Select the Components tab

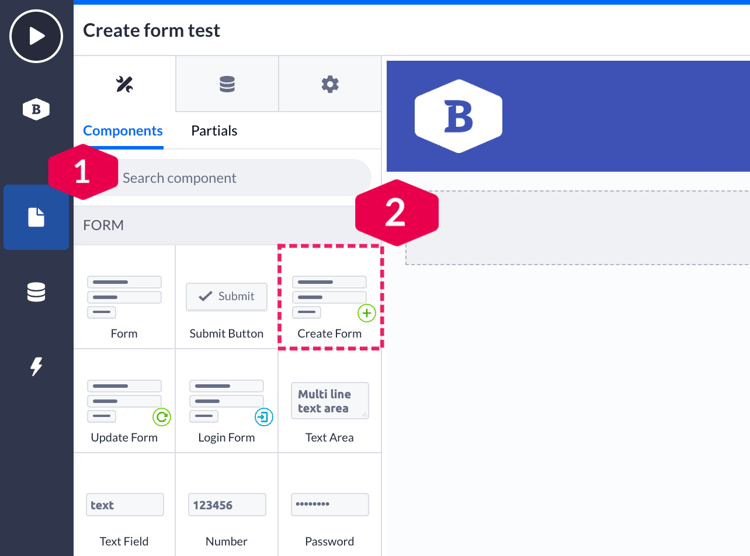click(123, 130)
